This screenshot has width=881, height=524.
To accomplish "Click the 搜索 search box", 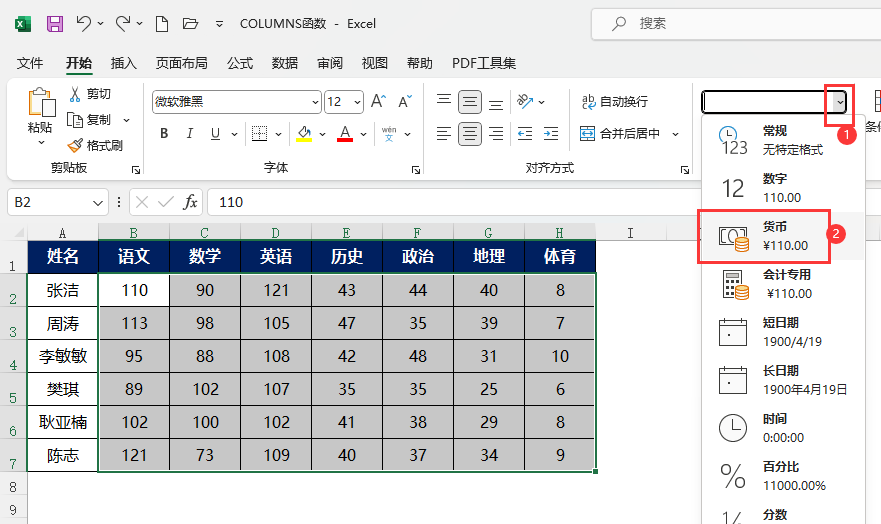I will click(x=736, y=24).
